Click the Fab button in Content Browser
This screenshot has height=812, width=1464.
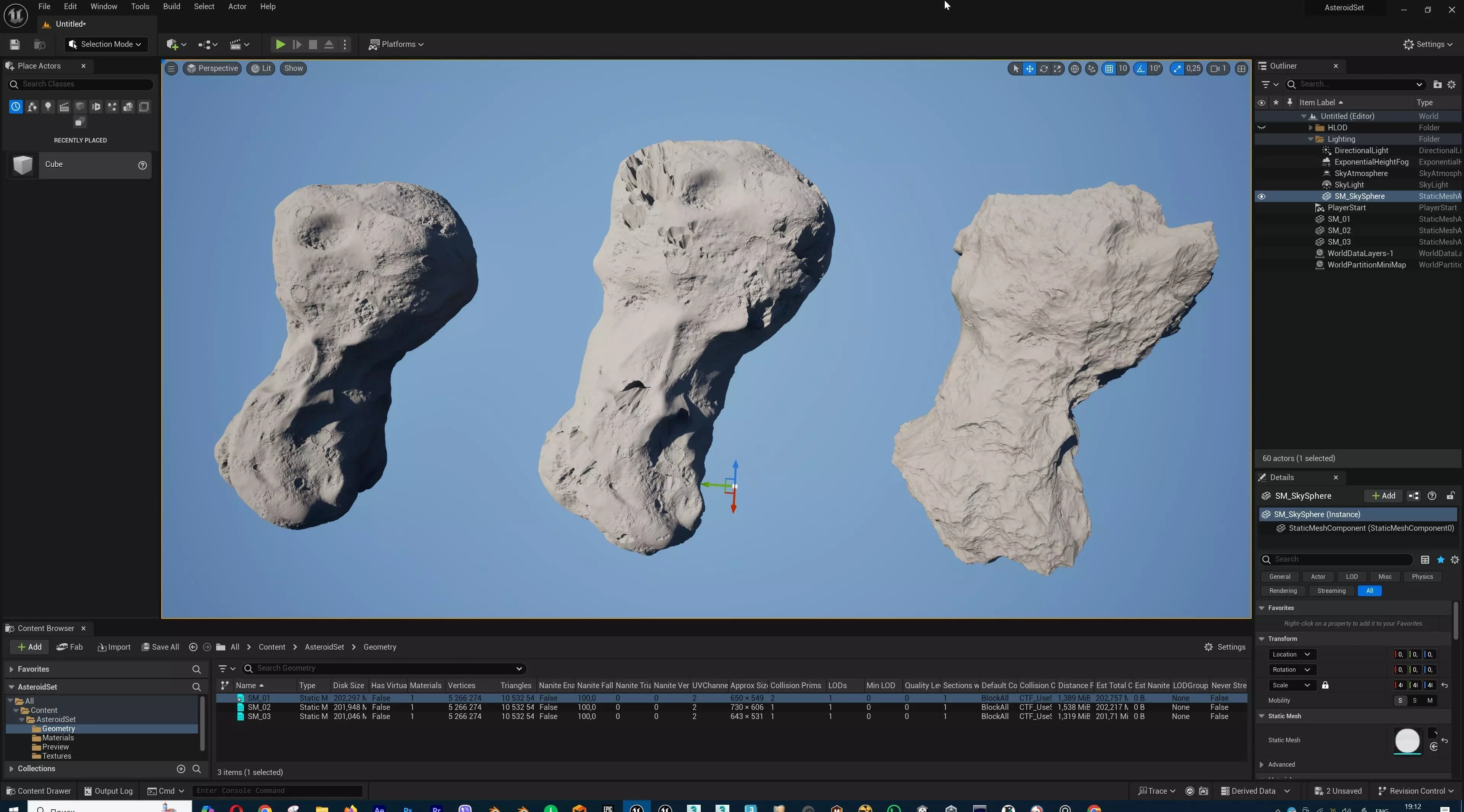pyautogui.click(x=69, y=647)
